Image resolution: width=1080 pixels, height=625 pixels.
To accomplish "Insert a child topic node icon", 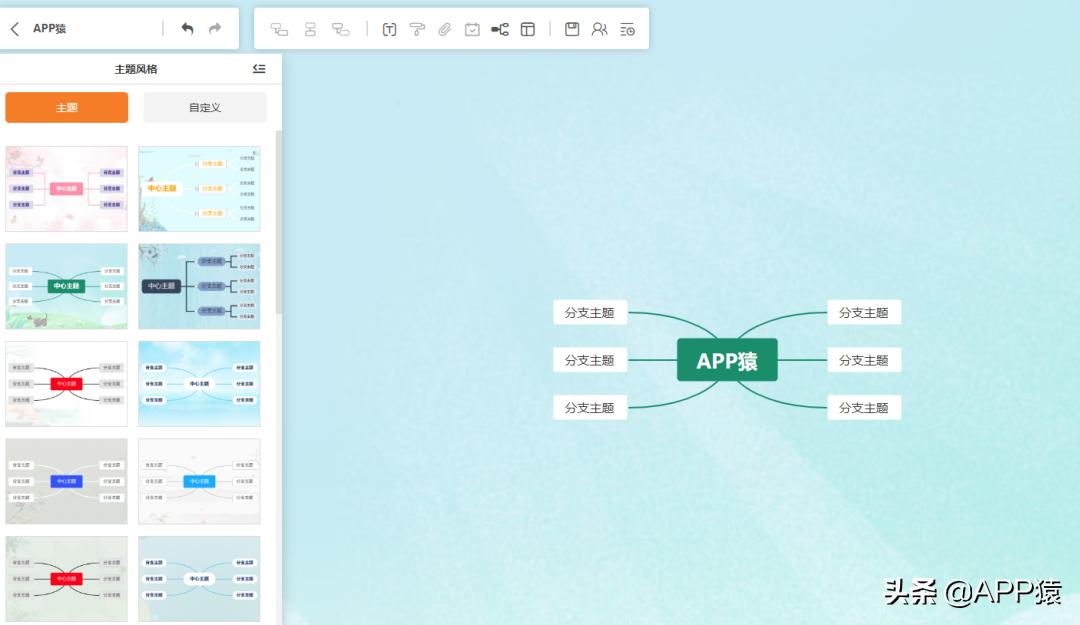I will [279, 29].
